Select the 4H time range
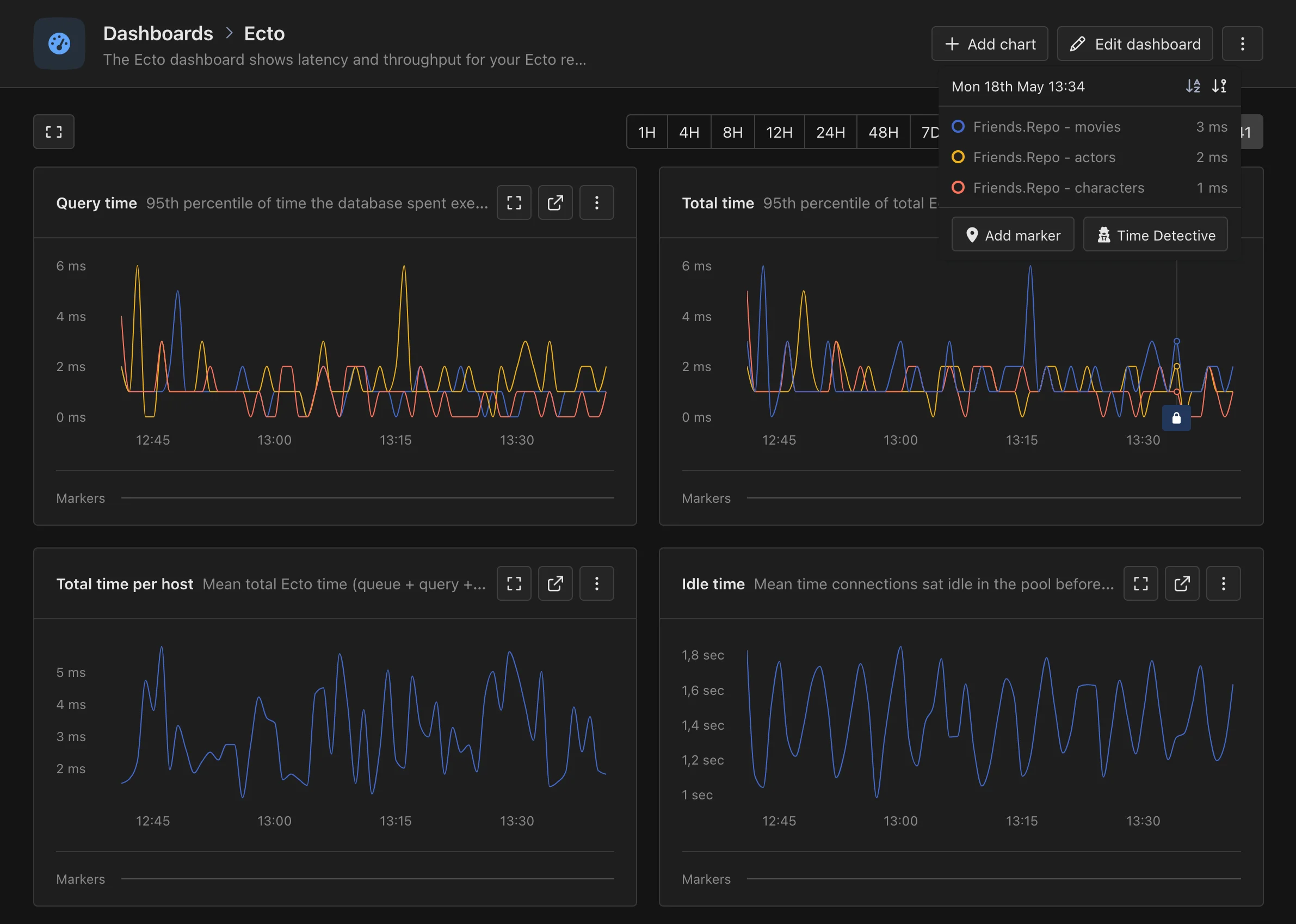 coord(689,133)
